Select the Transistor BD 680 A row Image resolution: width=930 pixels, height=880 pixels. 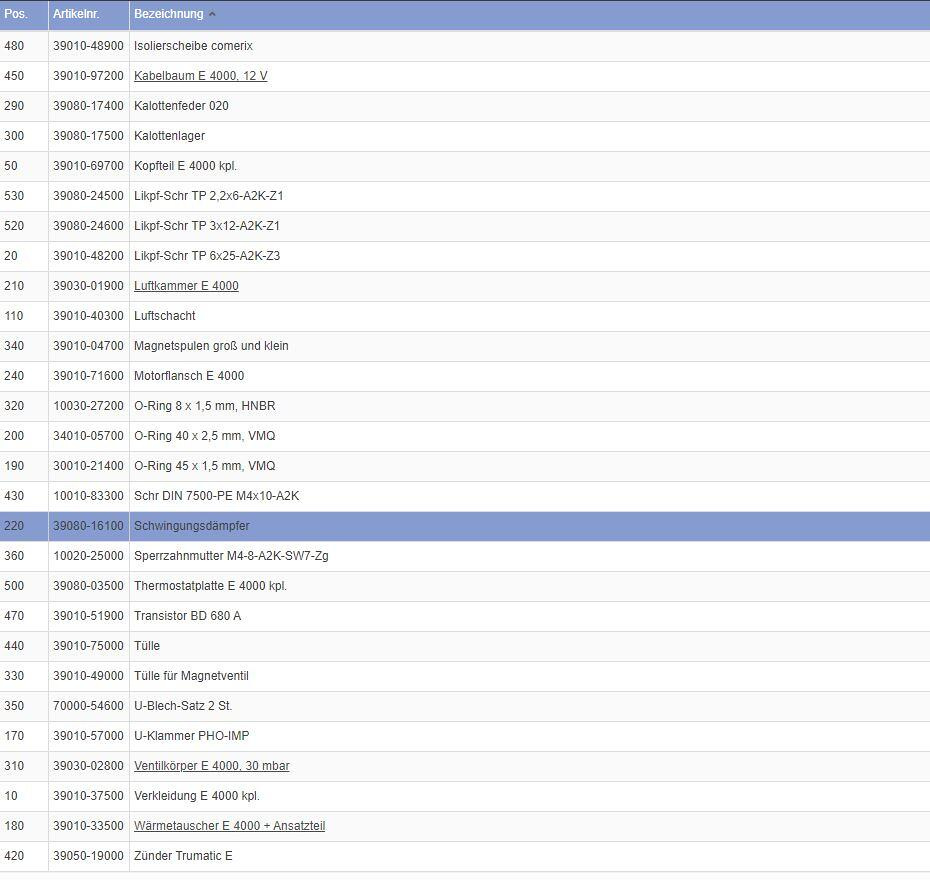coord(187,616)
